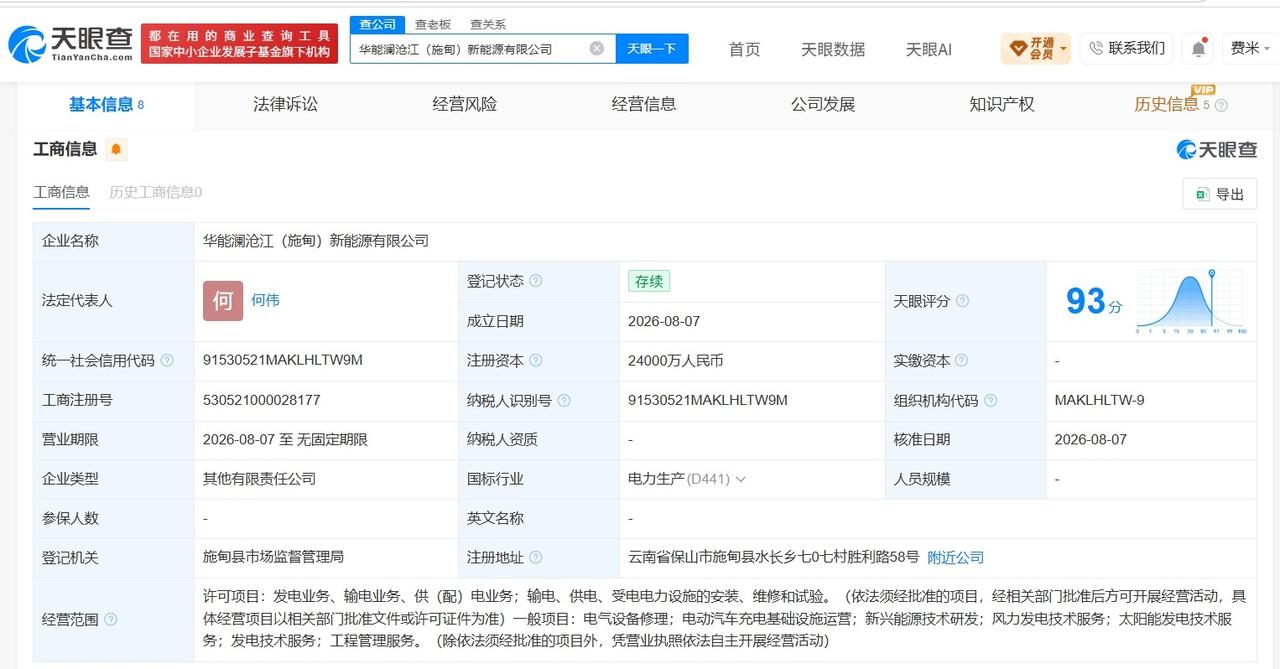The width and height of the screenshot is (1280, 669).
Task: Select the 查老板 search tab
Action: (x=433, y=24)
